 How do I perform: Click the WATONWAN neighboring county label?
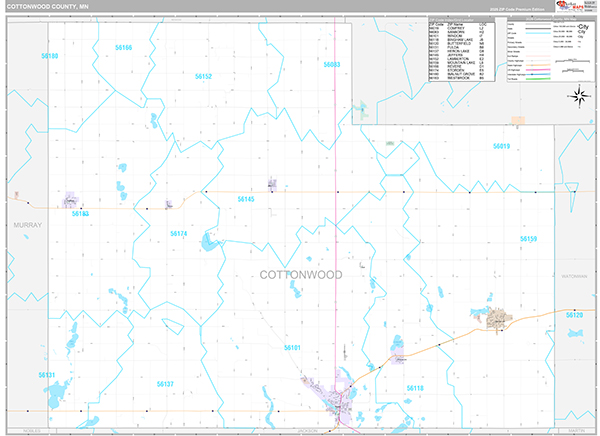[x=577, y=274]
